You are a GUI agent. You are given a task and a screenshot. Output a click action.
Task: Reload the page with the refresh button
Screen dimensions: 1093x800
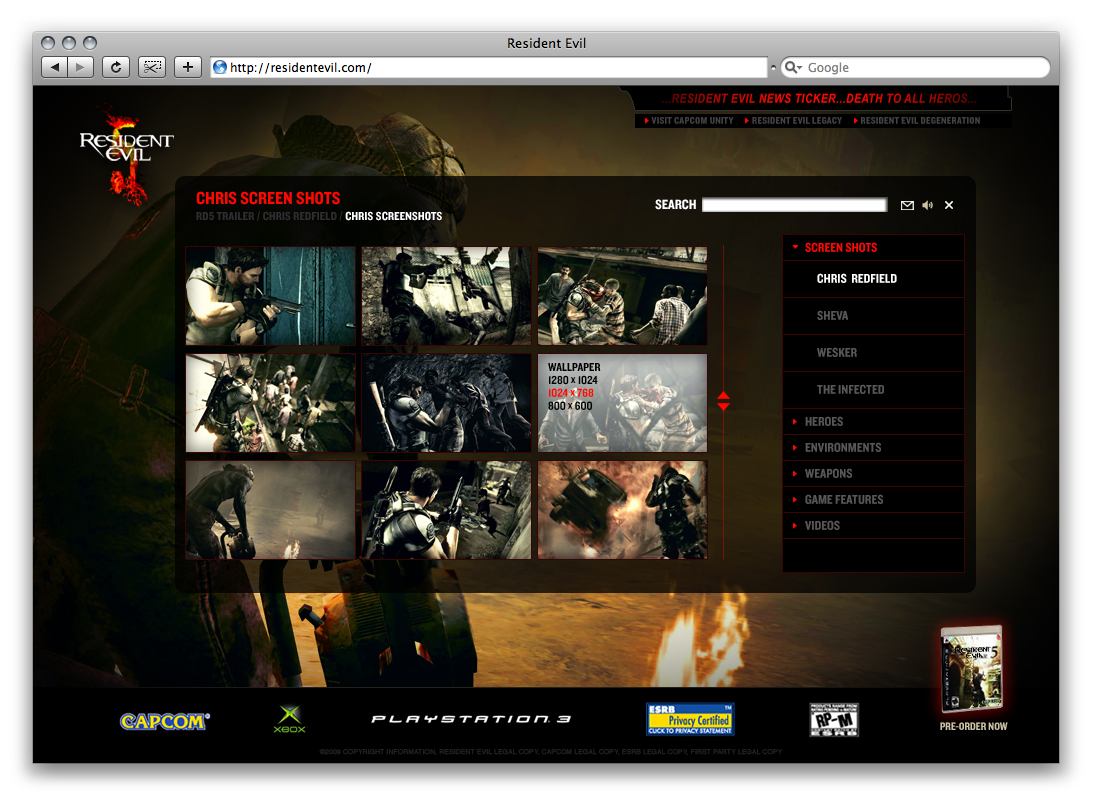(x=116, y=67)
